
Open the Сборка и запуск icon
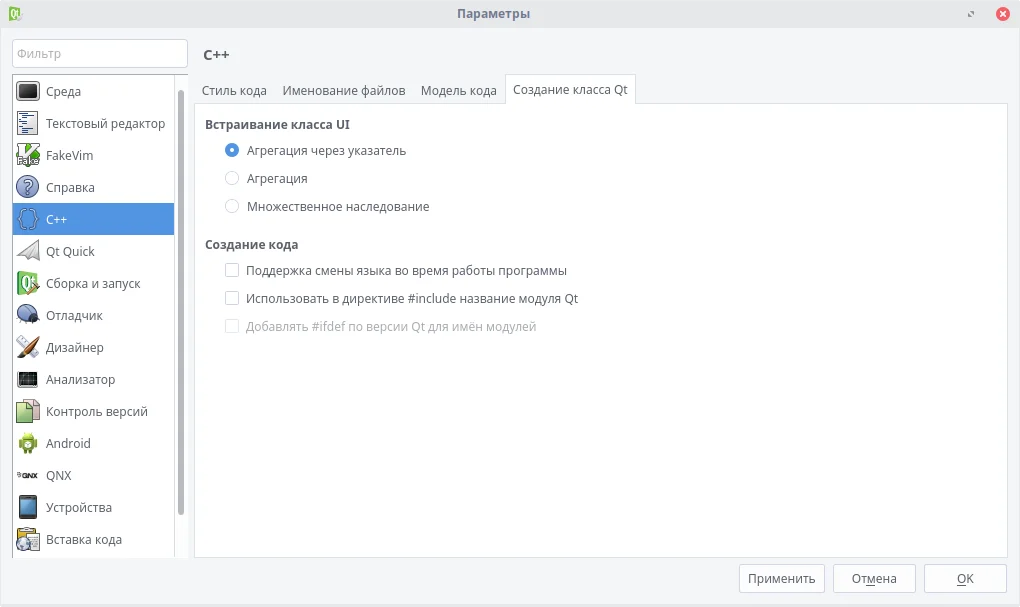[28, 284]
